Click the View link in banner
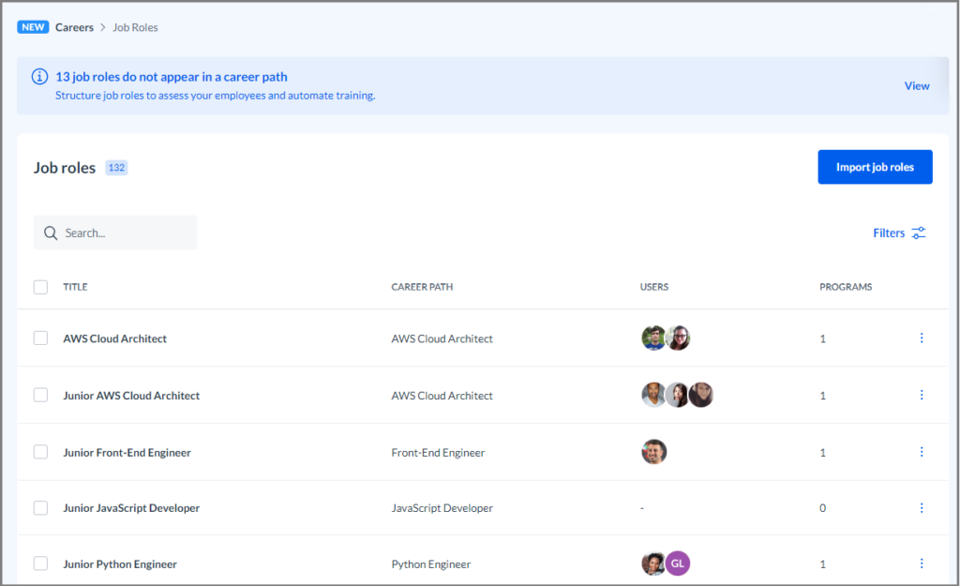This screenshot has width=960, height=586. [x=917, y=86]
